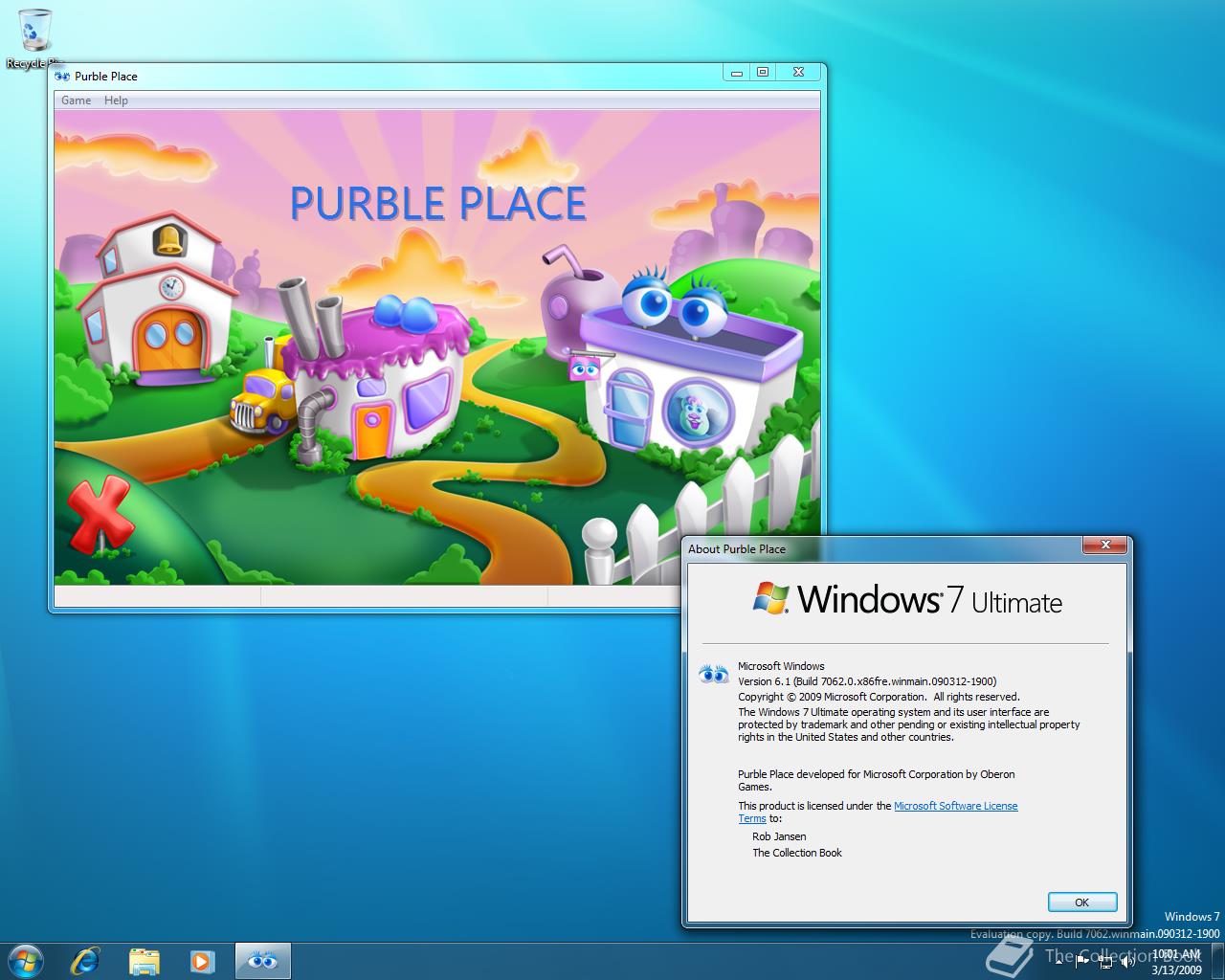
Task: Open Windows Explorer from the taskbar
Action: [144, 961]
